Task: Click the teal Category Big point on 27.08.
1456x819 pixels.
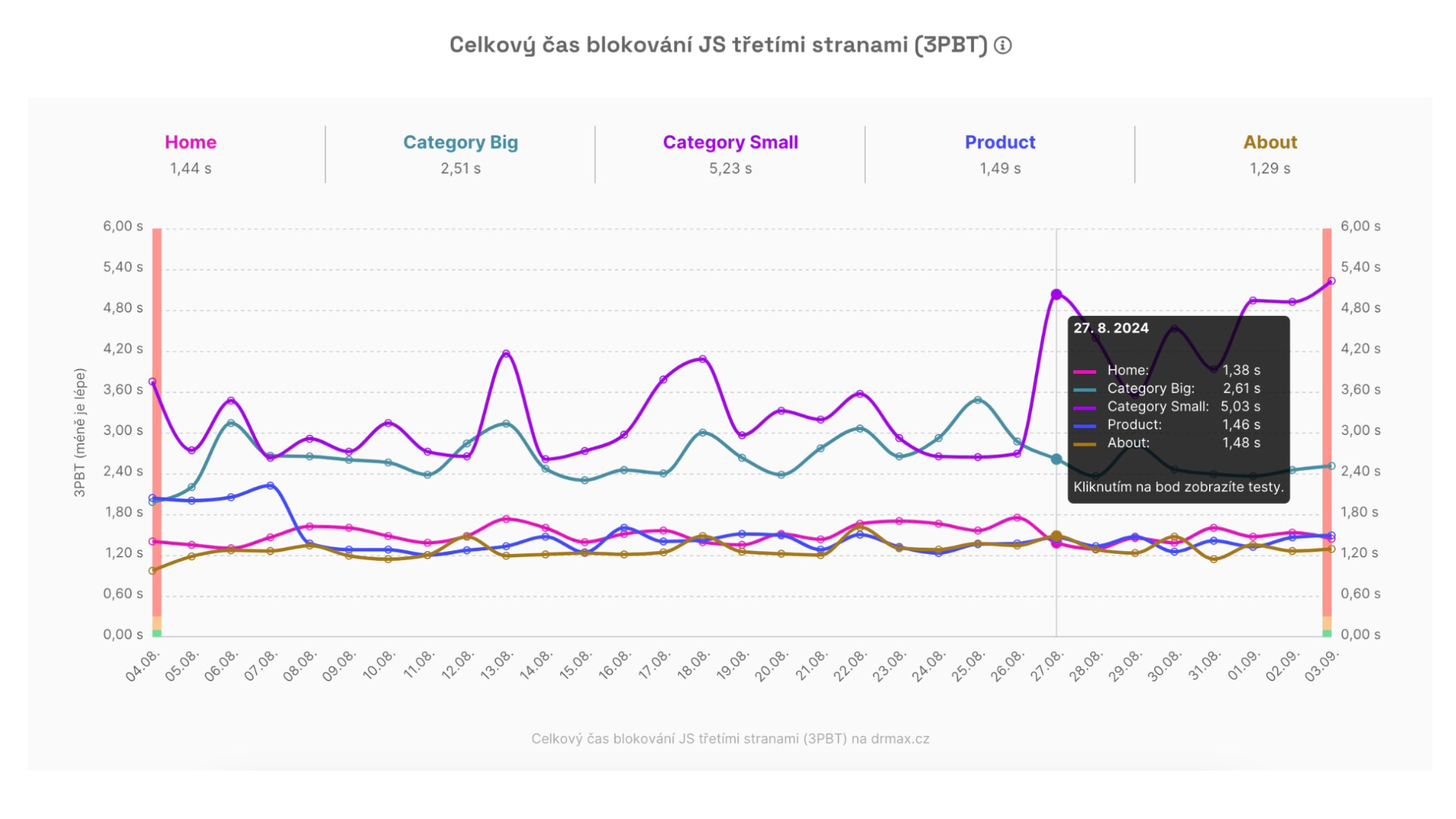Action: pos(1057,458)
